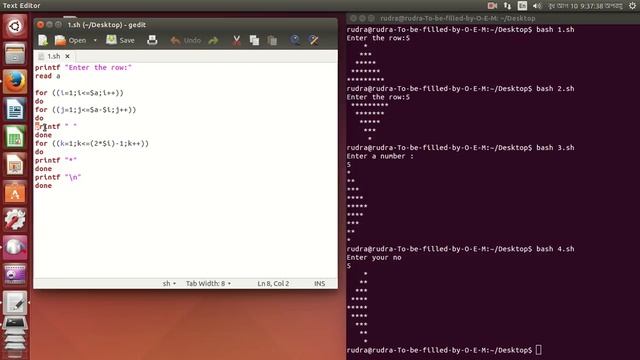The image size is (640, 360).
Task: Open Find search tool in gedit
Action: pos(295,40)
